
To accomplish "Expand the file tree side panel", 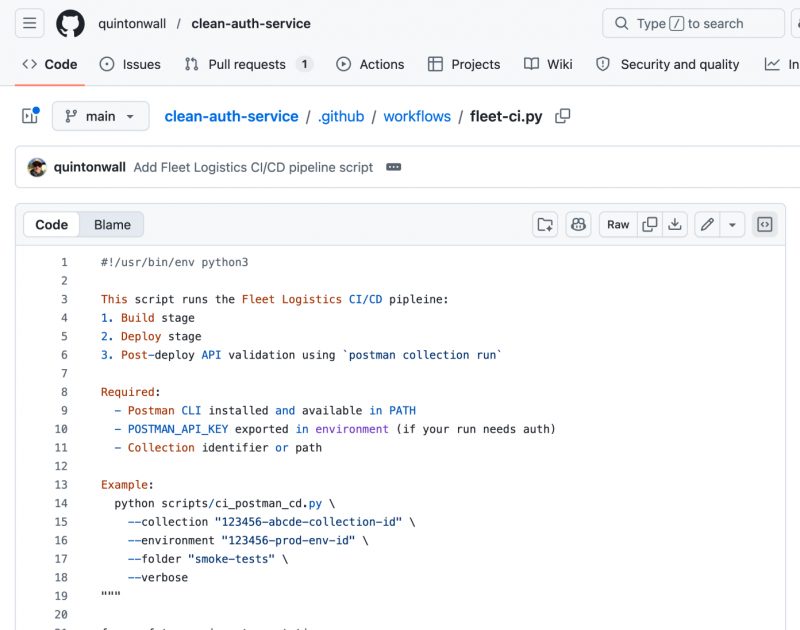I will click(31, 116).
